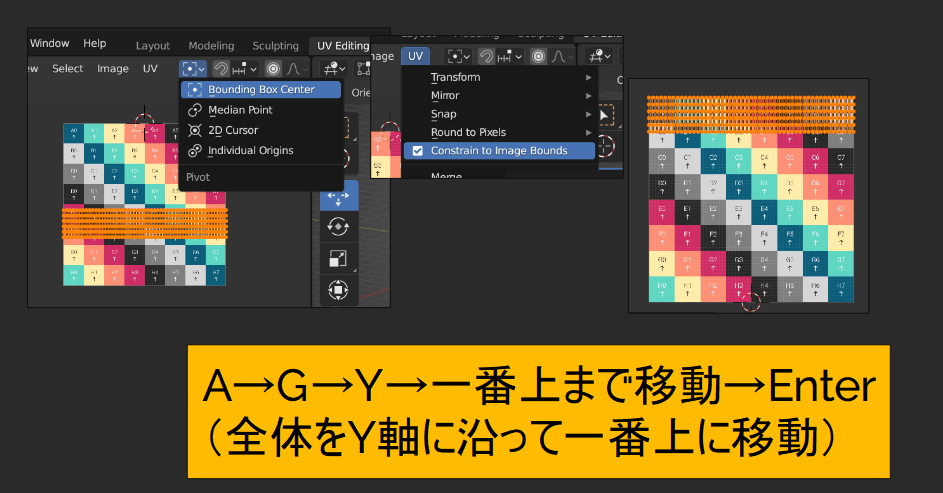Open Image menu in left screenshot

coord(113,69)
